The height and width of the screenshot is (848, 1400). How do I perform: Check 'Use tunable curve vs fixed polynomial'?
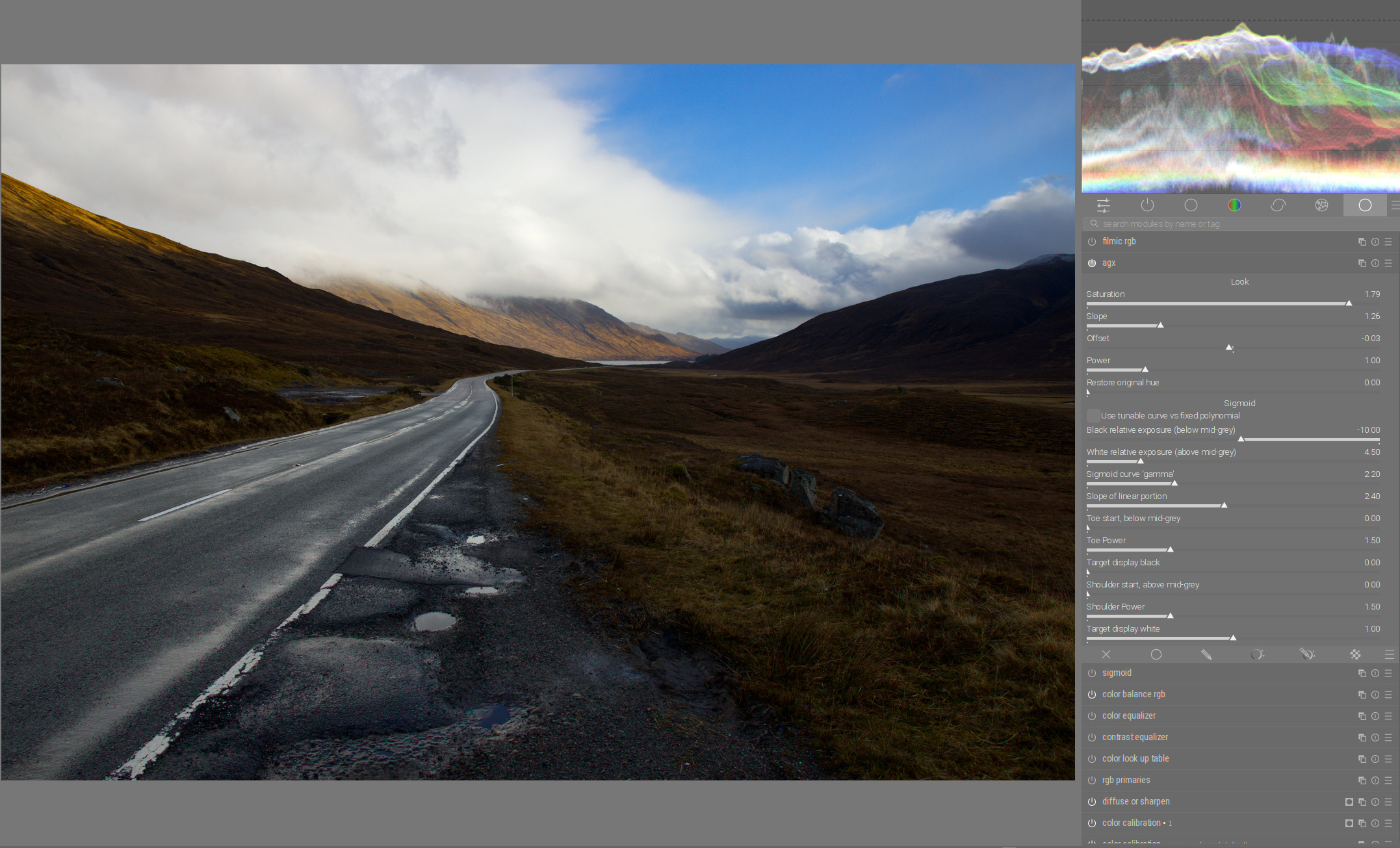[1093, 416]
